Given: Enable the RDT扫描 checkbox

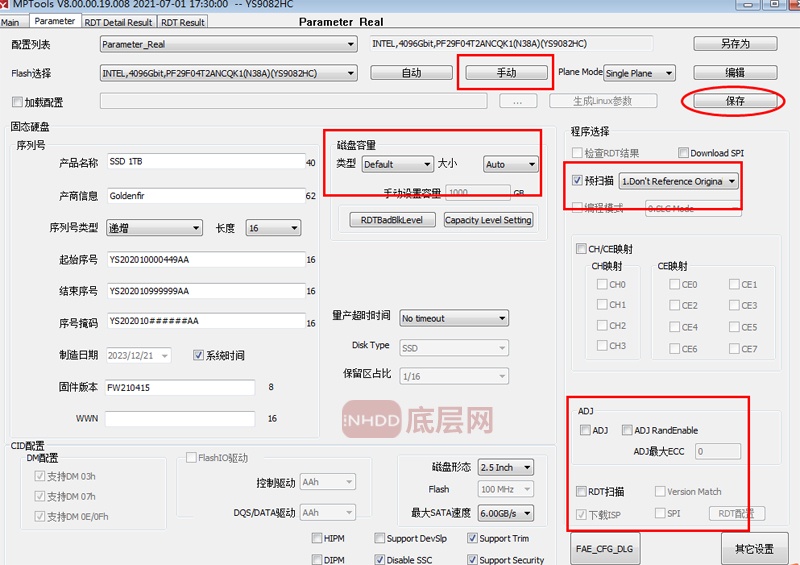Looking at the screenshot, I should [582, 492].
